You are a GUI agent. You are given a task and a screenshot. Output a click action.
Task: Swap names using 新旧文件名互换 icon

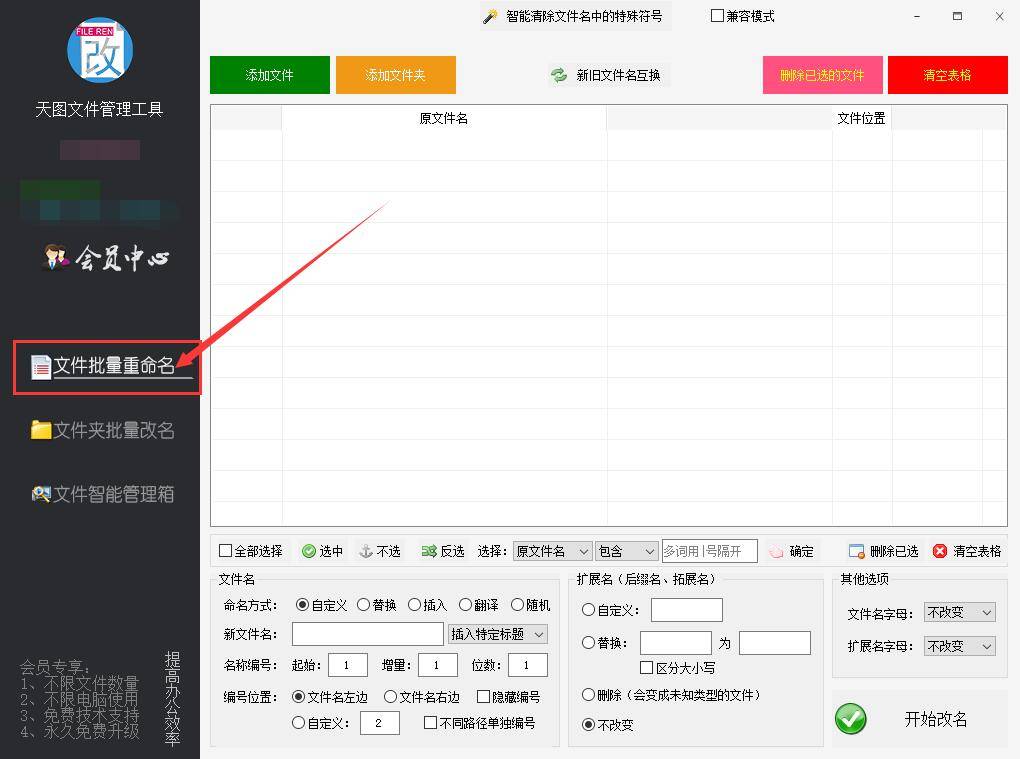[x=559, y=75]
